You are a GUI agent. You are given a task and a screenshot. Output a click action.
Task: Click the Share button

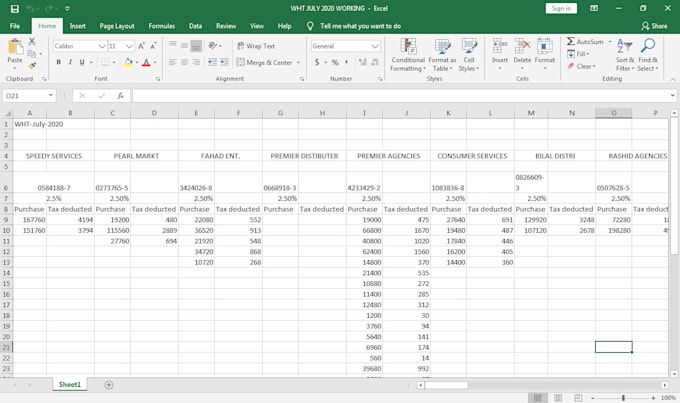654,26
